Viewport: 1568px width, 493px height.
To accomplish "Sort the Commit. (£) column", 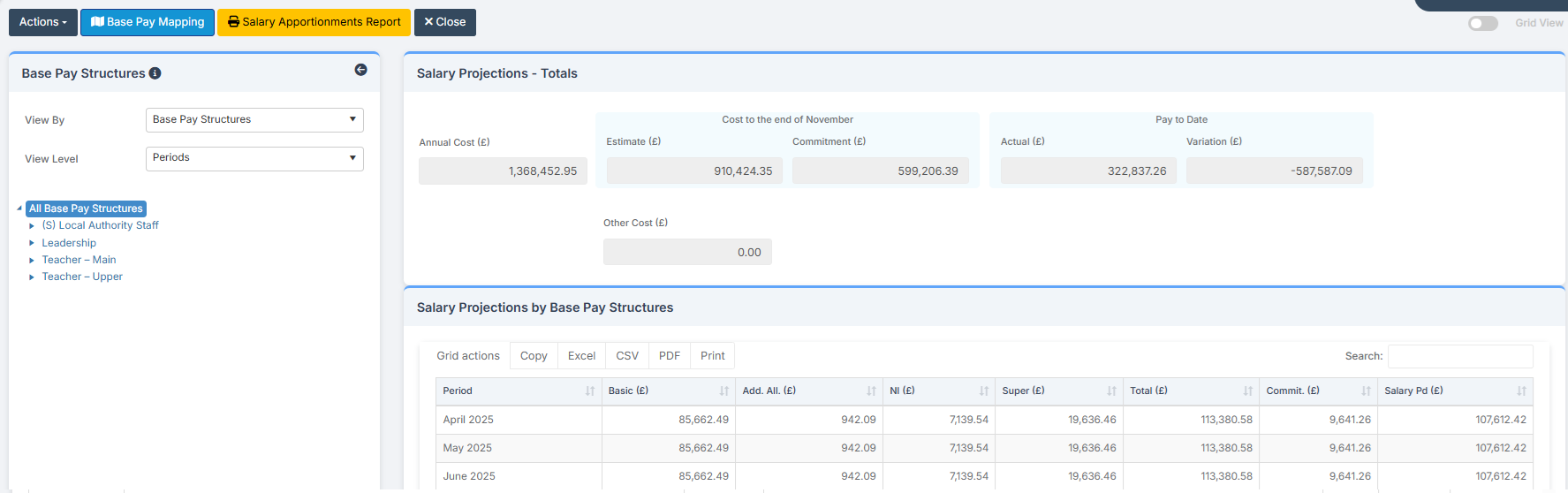I will (x=1367, y=391).
